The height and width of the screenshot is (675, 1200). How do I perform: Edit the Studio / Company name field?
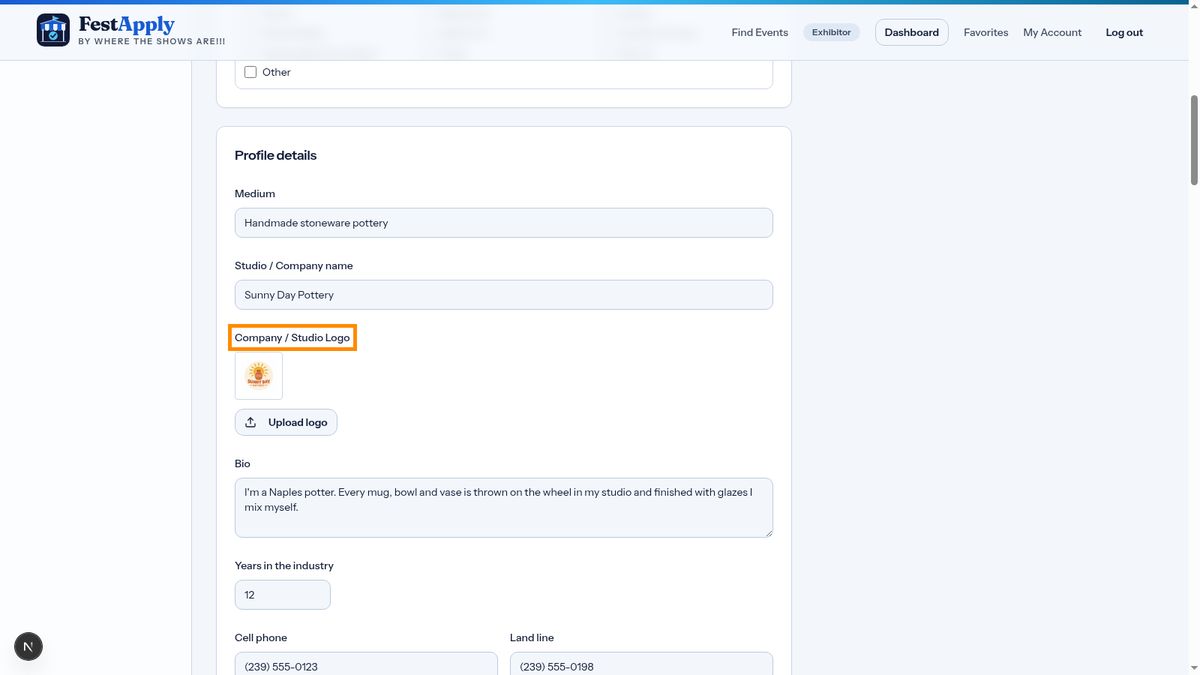pyautogui.click(x=504, y=295)
